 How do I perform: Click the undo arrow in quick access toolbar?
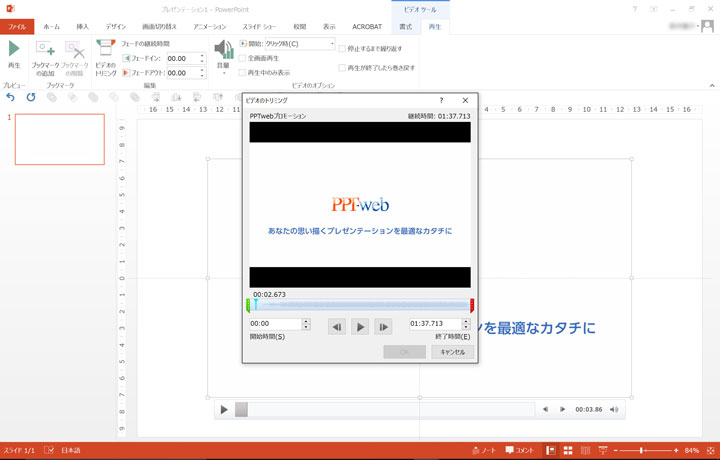[11, 97]
